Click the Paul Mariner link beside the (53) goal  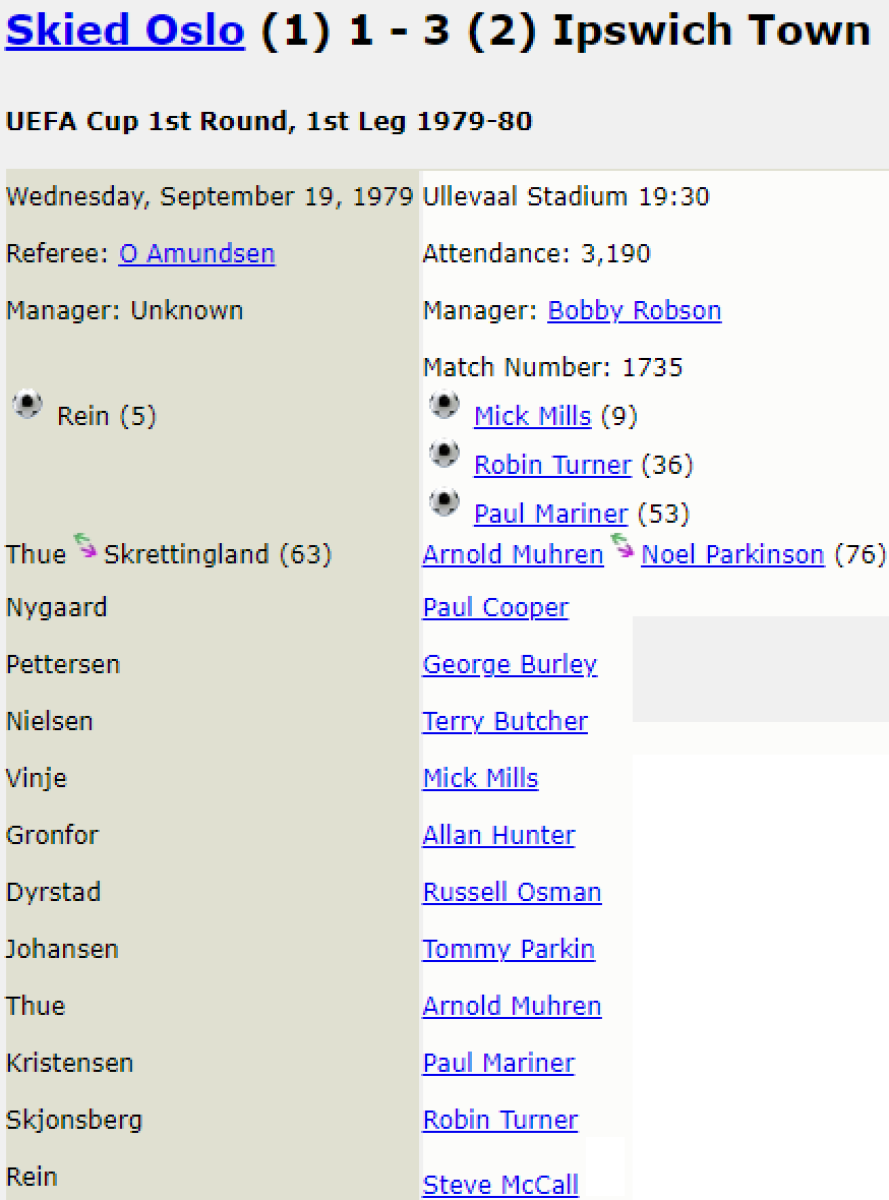click(550, 514)
